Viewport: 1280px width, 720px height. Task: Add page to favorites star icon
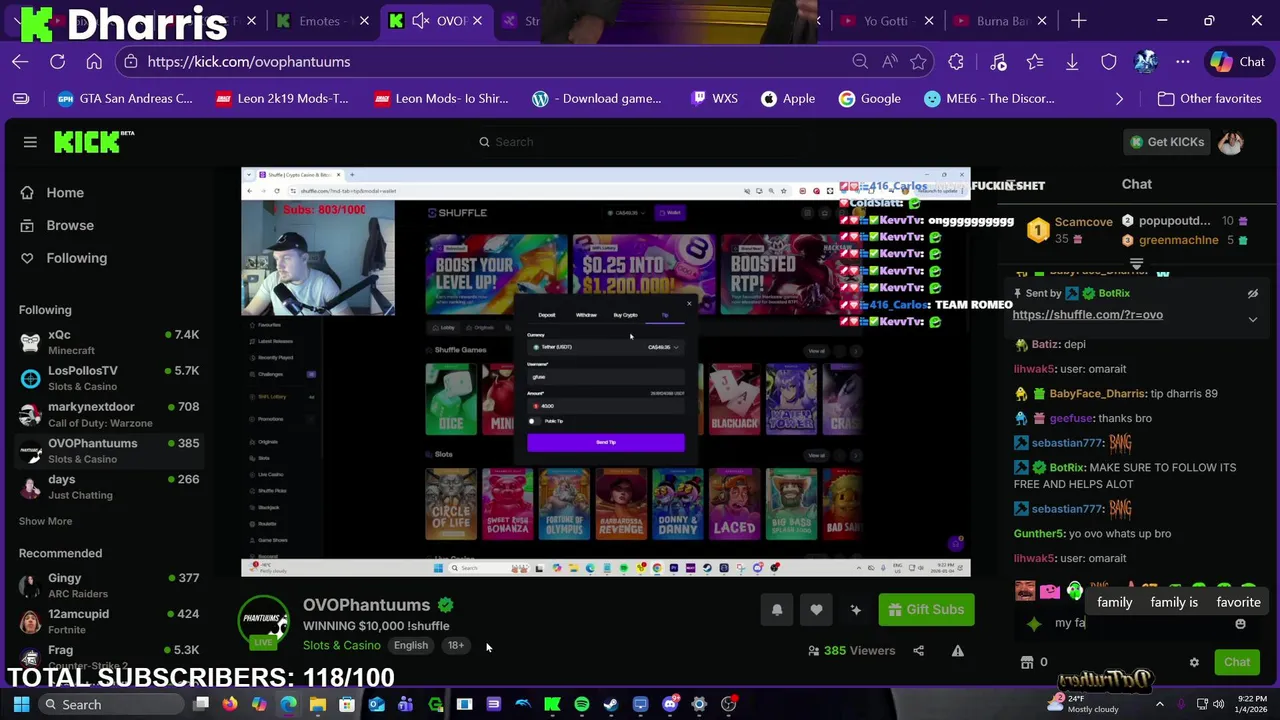[918, 62]
